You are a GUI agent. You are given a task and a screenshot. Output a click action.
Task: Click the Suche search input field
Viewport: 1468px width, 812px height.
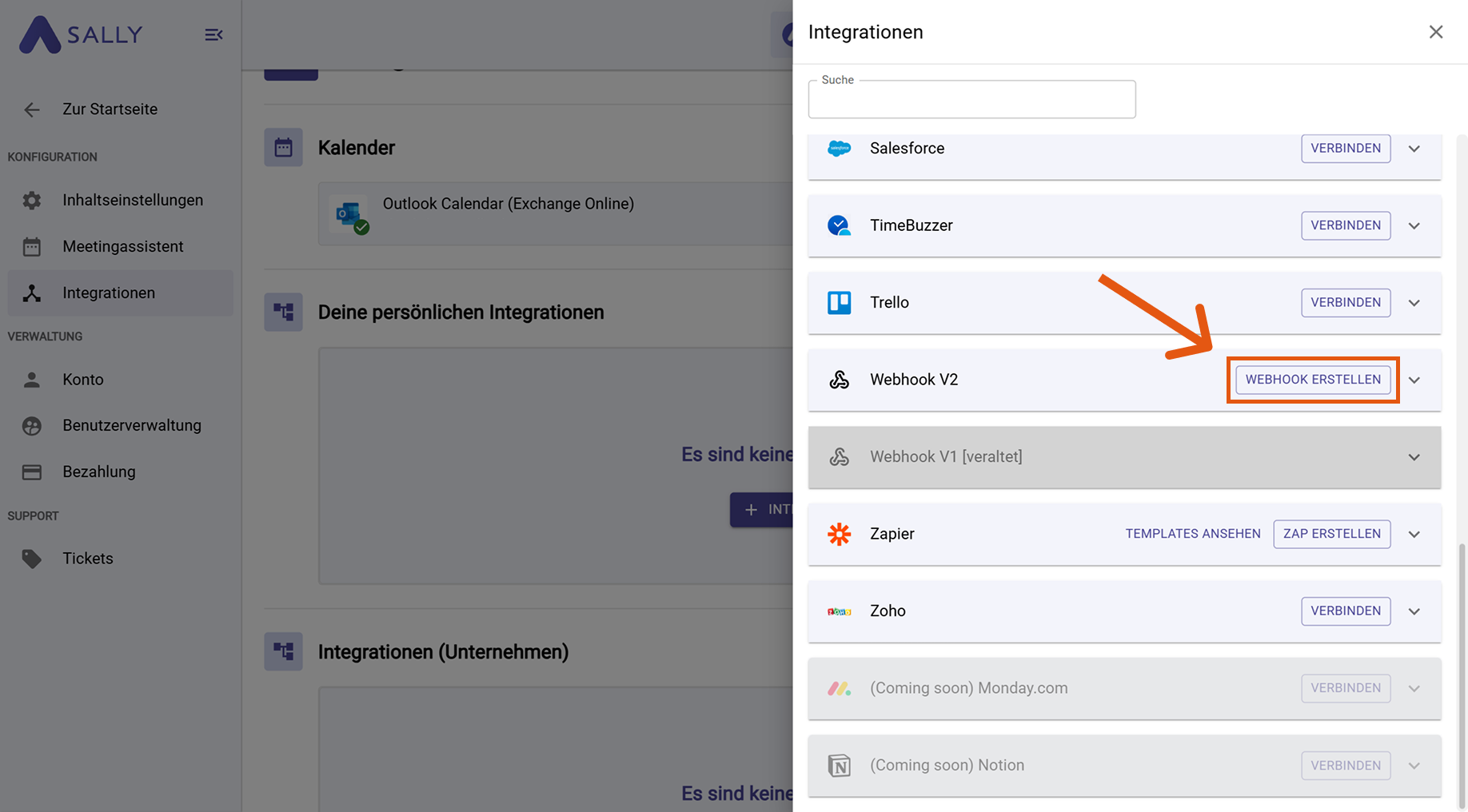(971, 101)
